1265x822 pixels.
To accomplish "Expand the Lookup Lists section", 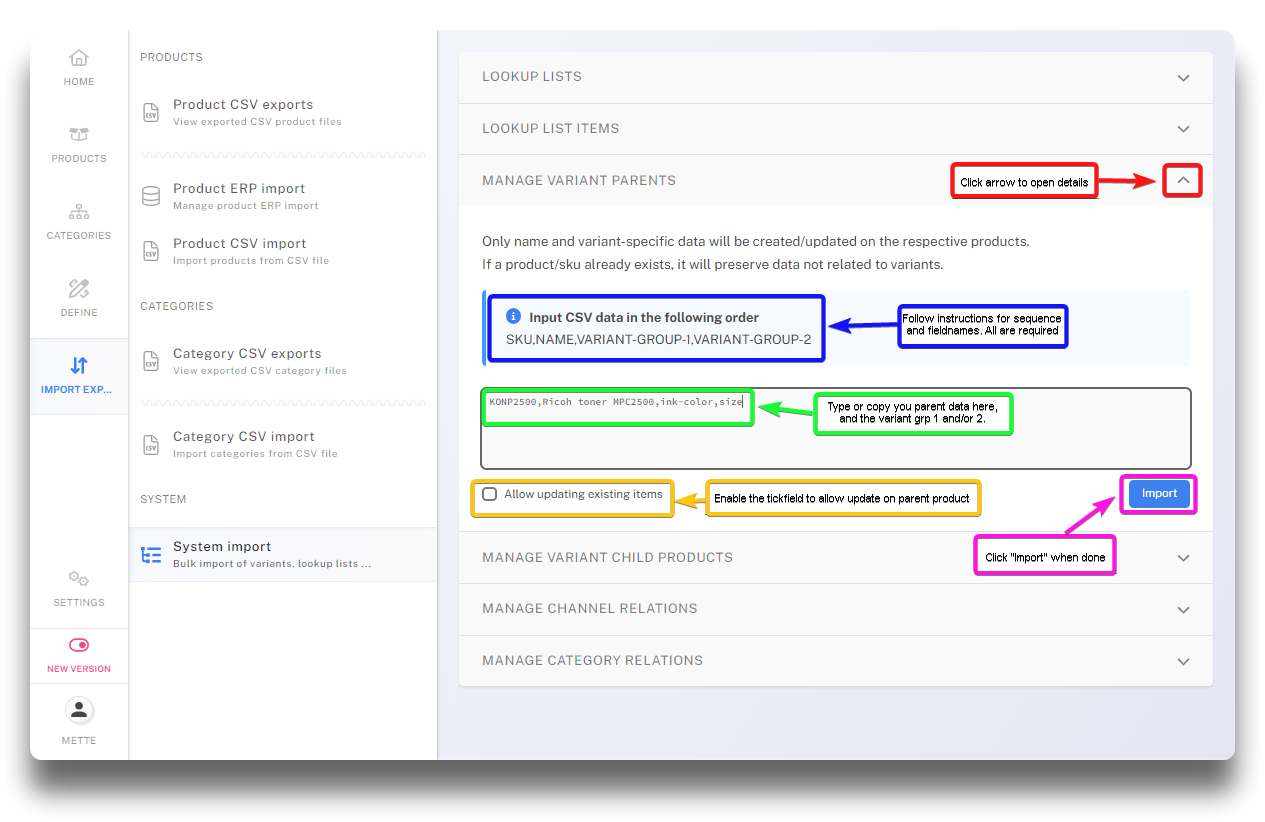I will coord(1183,78).
